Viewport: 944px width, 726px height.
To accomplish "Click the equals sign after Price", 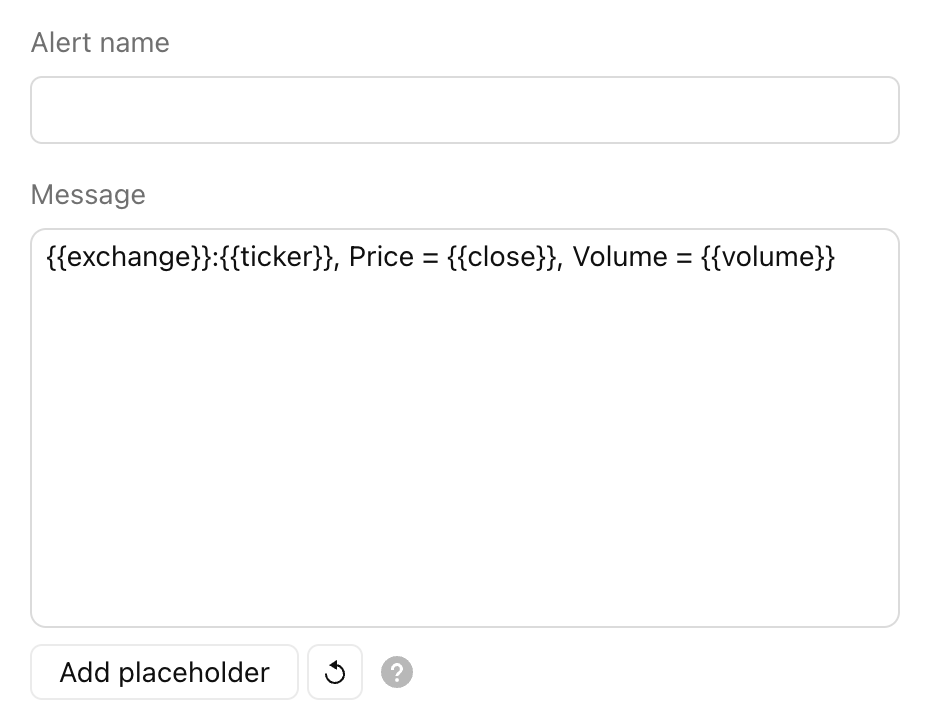I will pyautogui.click(x=430, y=258).
